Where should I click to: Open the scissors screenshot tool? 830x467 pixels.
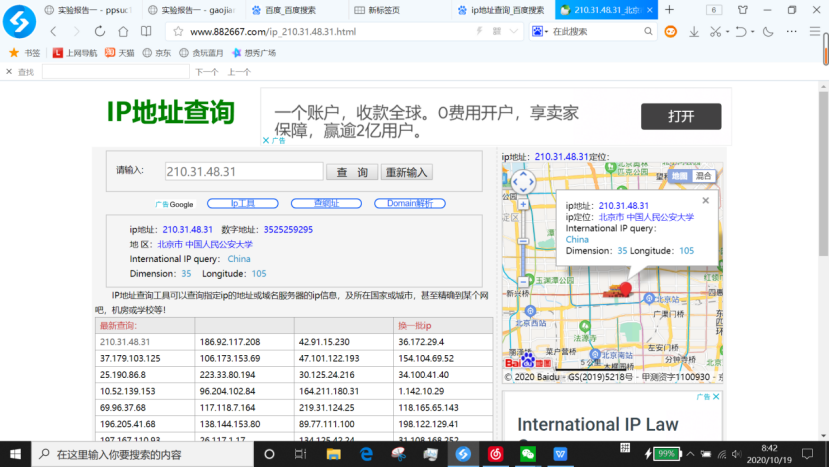coord(715,32)
